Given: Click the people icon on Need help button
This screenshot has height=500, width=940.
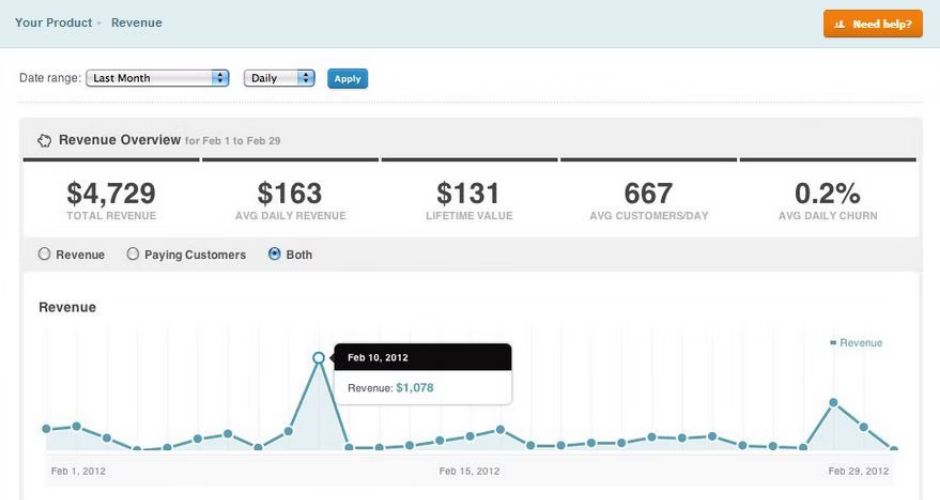Looking at the screenshot, I should tap(840, 24).
